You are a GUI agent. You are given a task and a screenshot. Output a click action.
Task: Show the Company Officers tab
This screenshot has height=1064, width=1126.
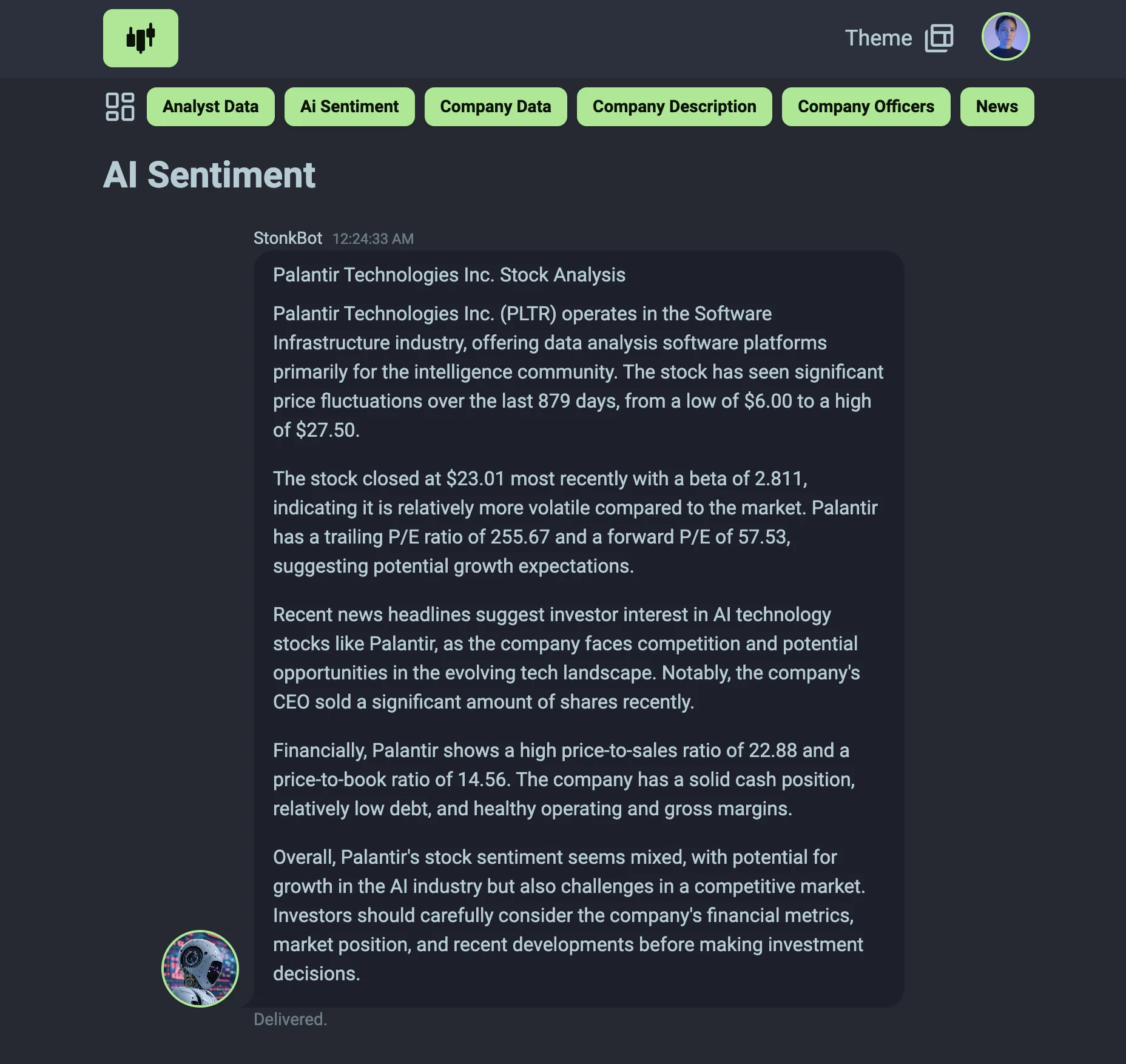[x=866, y=107]
